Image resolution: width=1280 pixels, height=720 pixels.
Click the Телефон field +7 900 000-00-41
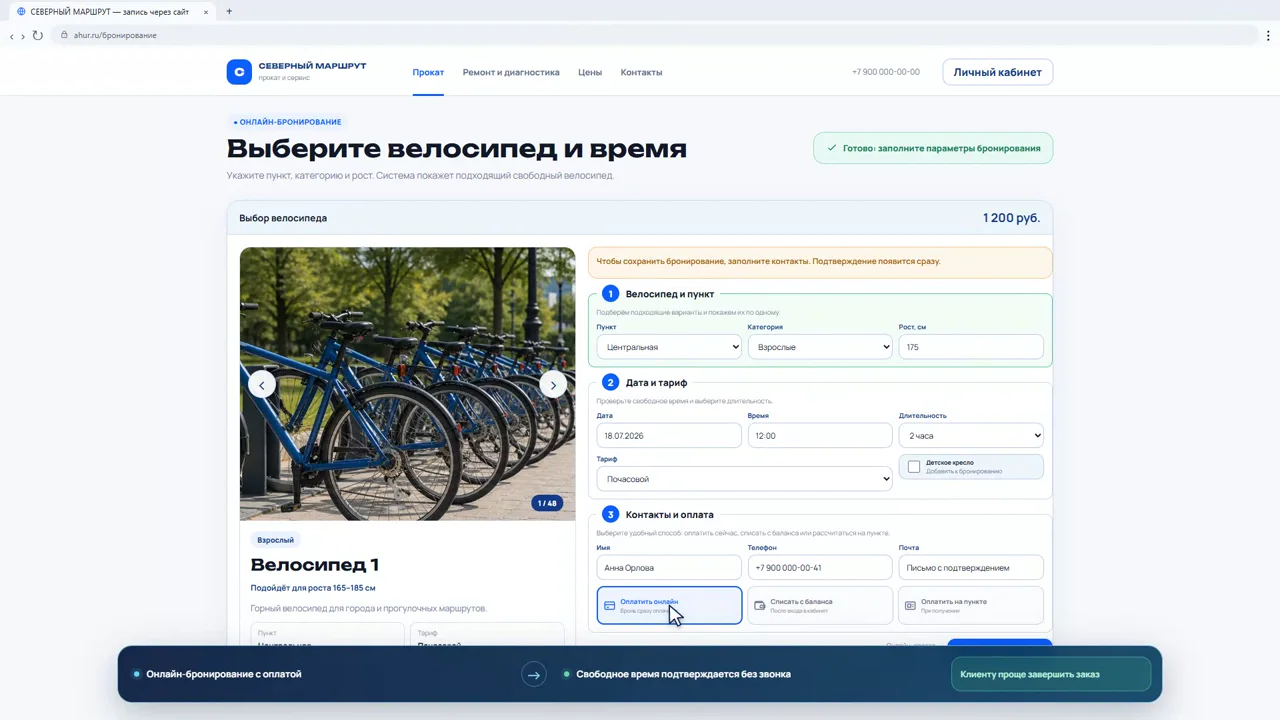[820, 567]
